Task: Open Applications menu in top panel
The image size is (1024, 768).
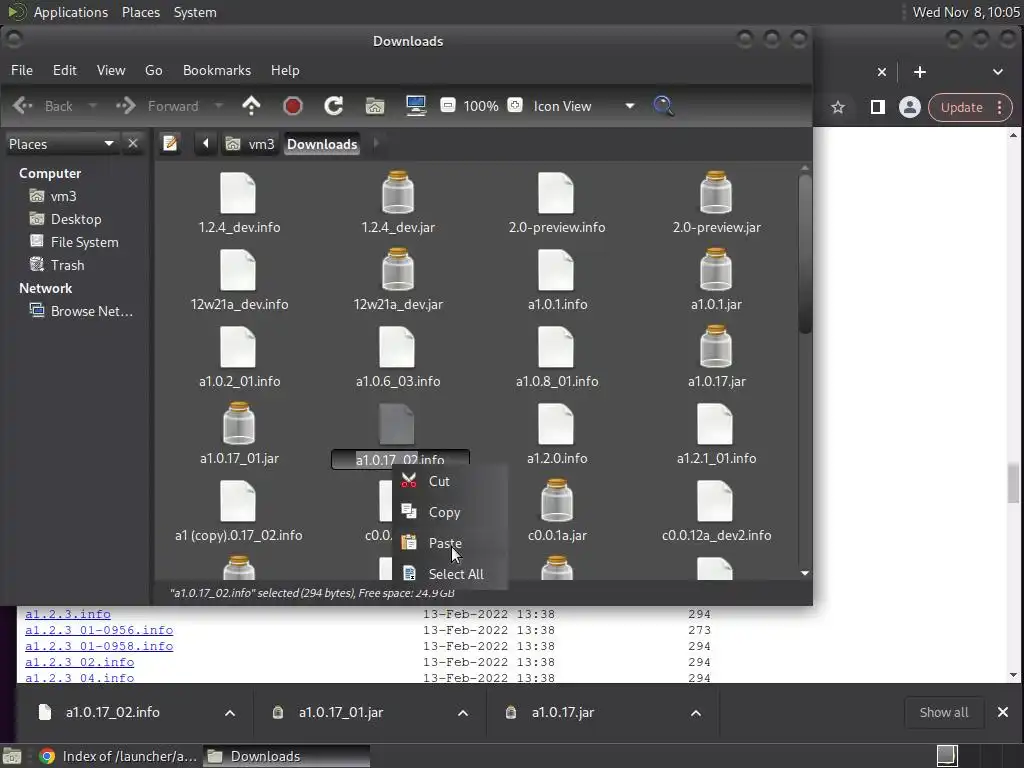Action: tap(71, 12)
